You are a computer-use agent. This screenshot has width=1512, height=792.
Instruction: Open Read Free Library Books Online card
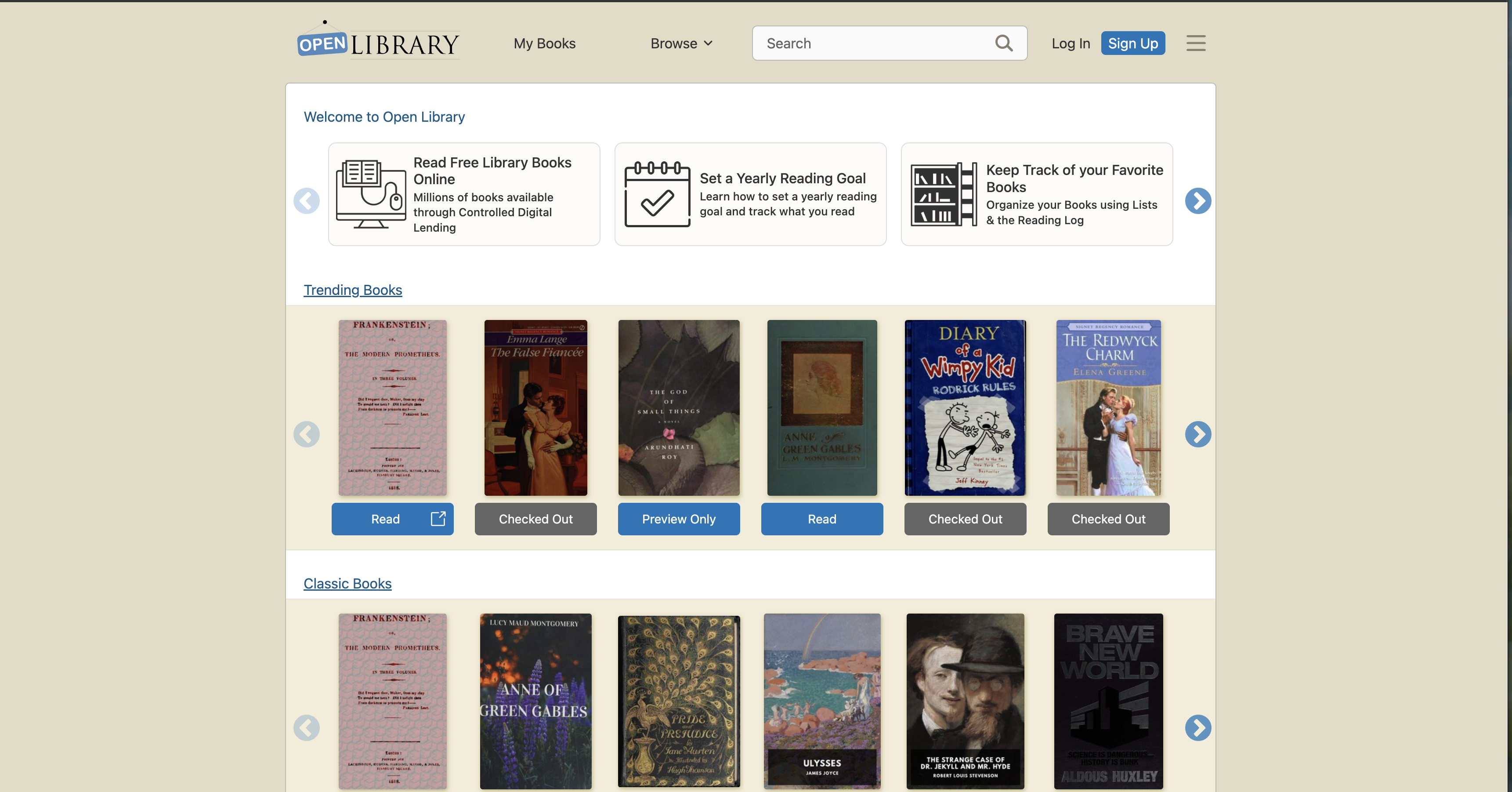coord(464,194)
